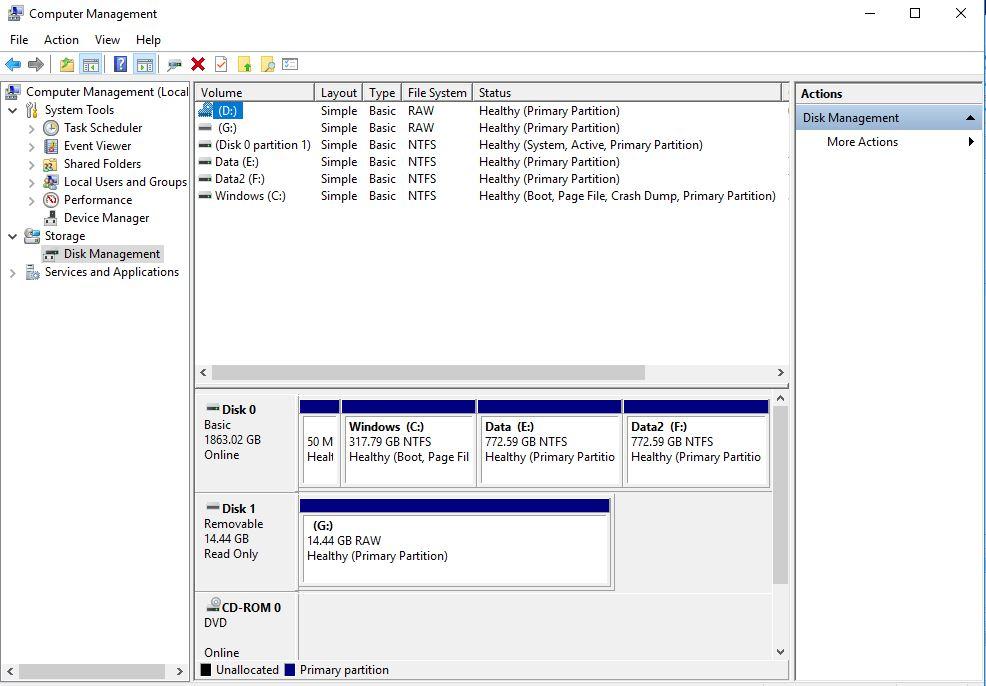Click the System Tools wrench icon

tap(32, 110)
